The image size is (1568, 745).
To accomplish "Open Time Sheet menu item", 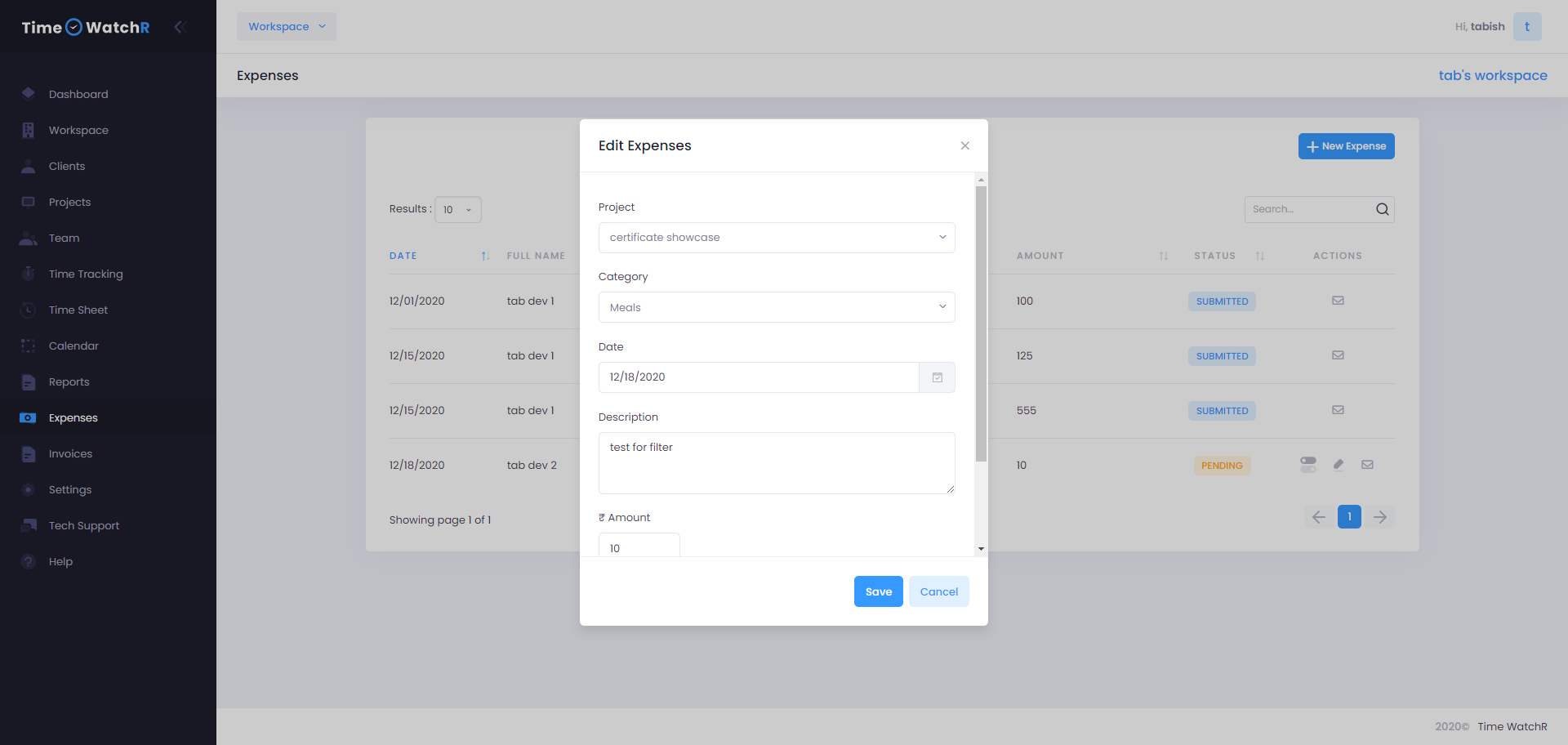I will pyautogui.click(x=78, y=310).
